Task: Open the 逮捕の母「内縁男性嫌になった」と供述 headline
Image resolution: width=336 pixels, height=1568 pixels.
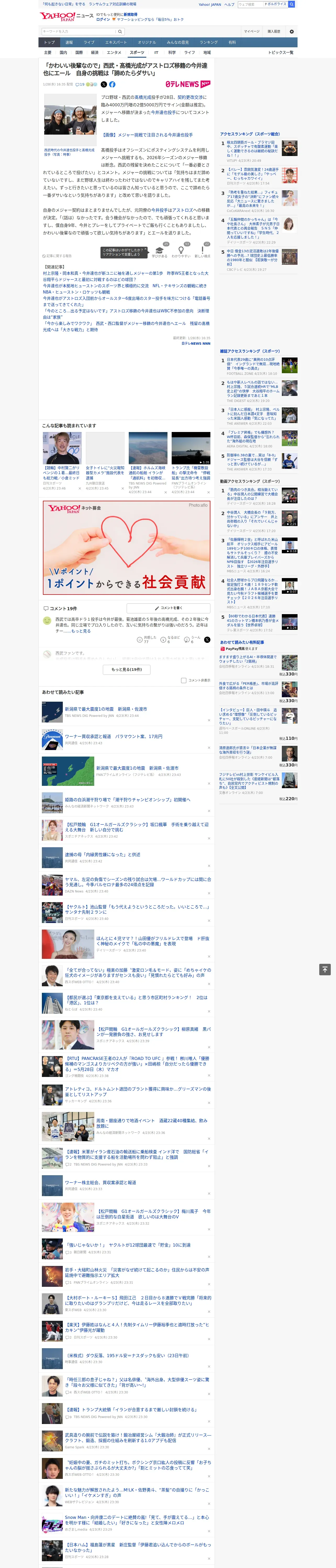Action: coord(102,855)
